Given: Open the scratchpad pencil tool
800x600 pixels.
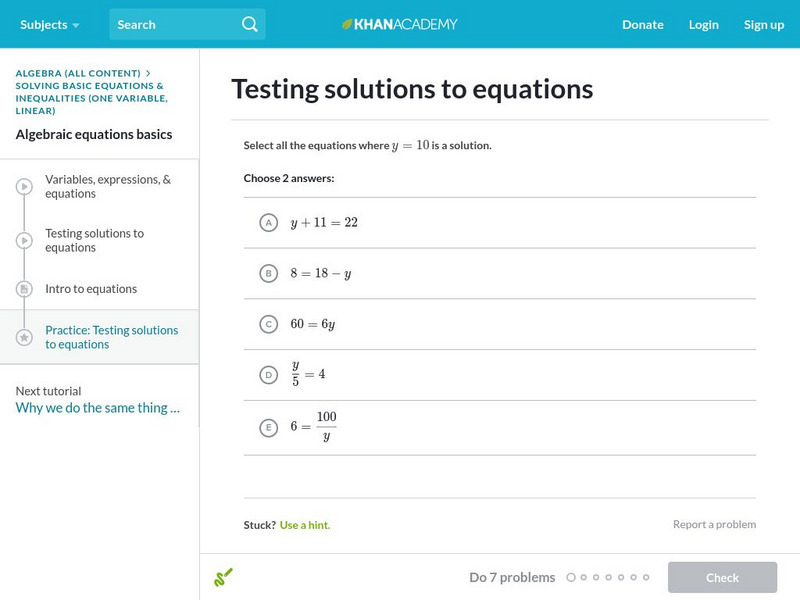Looking at the screenshot, I should [x=223, y=577].
